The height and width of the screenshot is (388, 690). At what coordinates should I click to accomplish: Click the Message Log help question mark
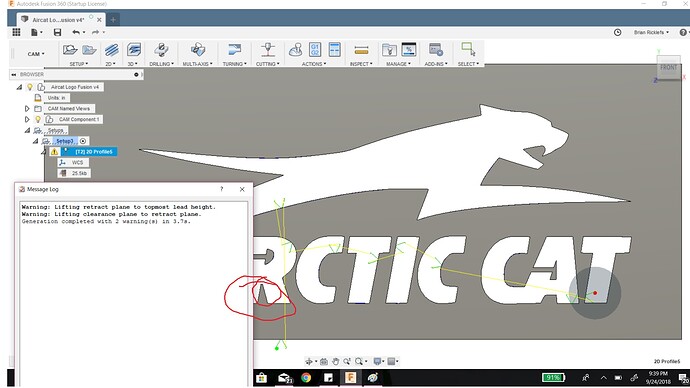[222, 189]
